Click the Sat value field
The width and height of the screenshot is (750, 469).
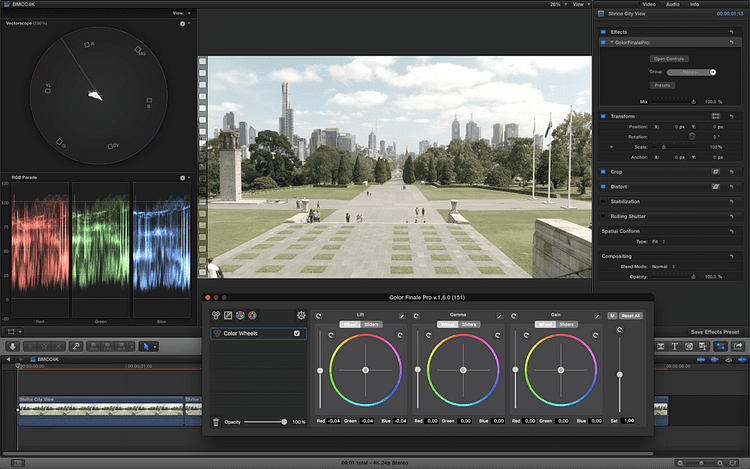pos(629,421)
